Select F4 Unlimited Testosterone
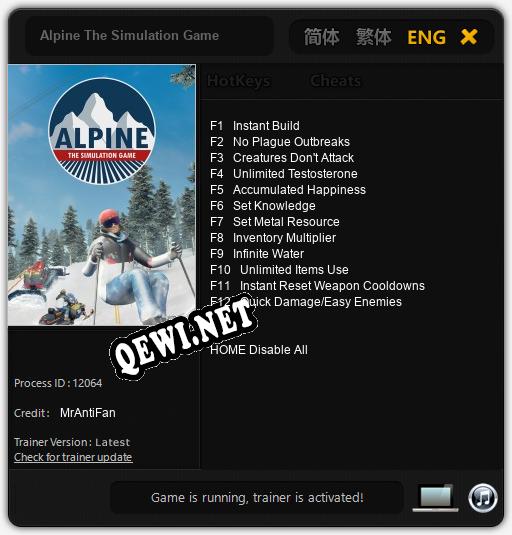 [x=284, y=174]
